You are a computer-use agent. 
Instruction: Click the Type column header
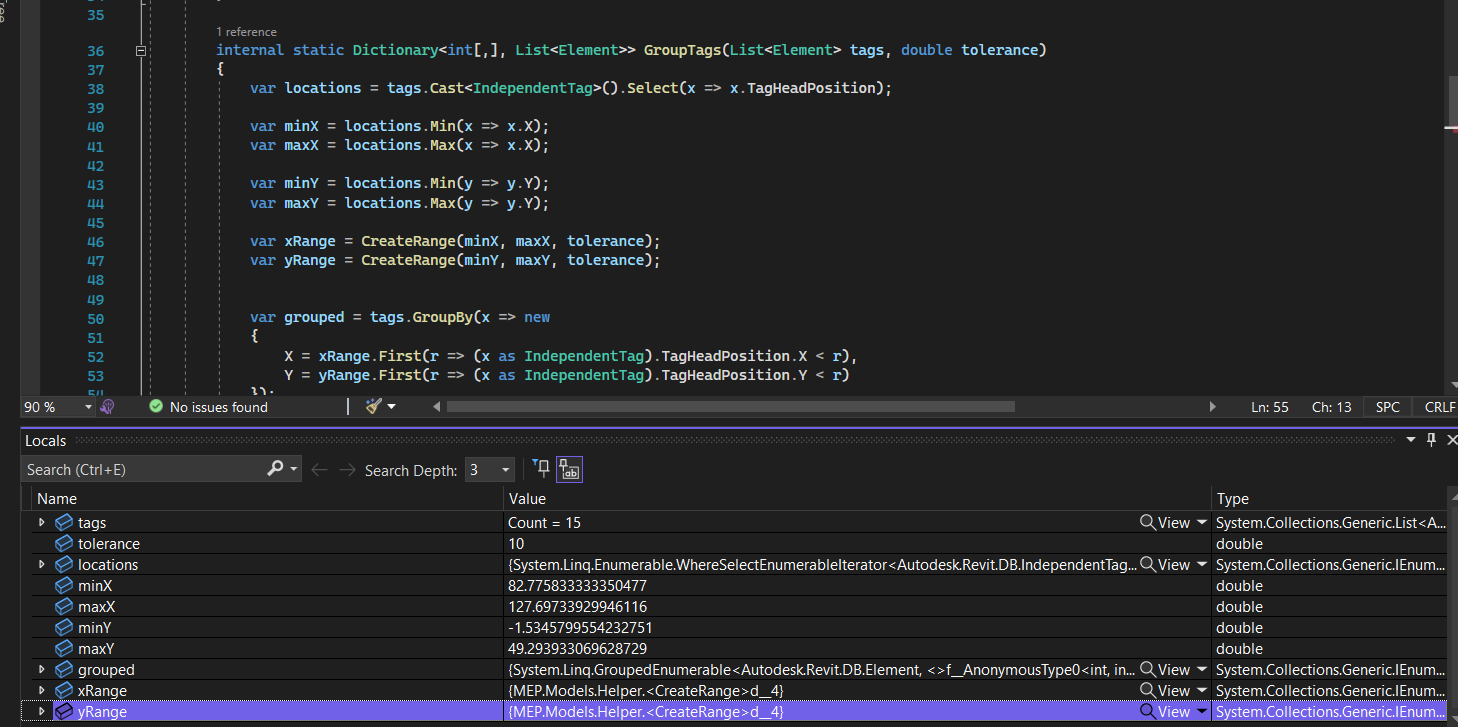1232,498
